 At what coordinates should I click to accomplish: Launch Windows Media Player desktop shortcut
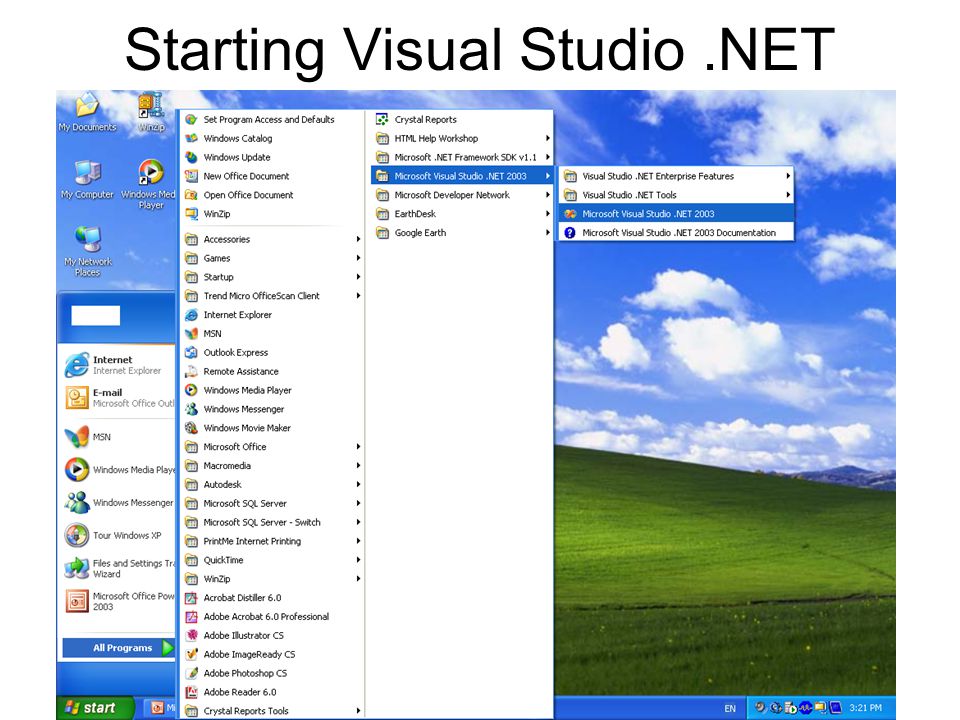point(151,172)
